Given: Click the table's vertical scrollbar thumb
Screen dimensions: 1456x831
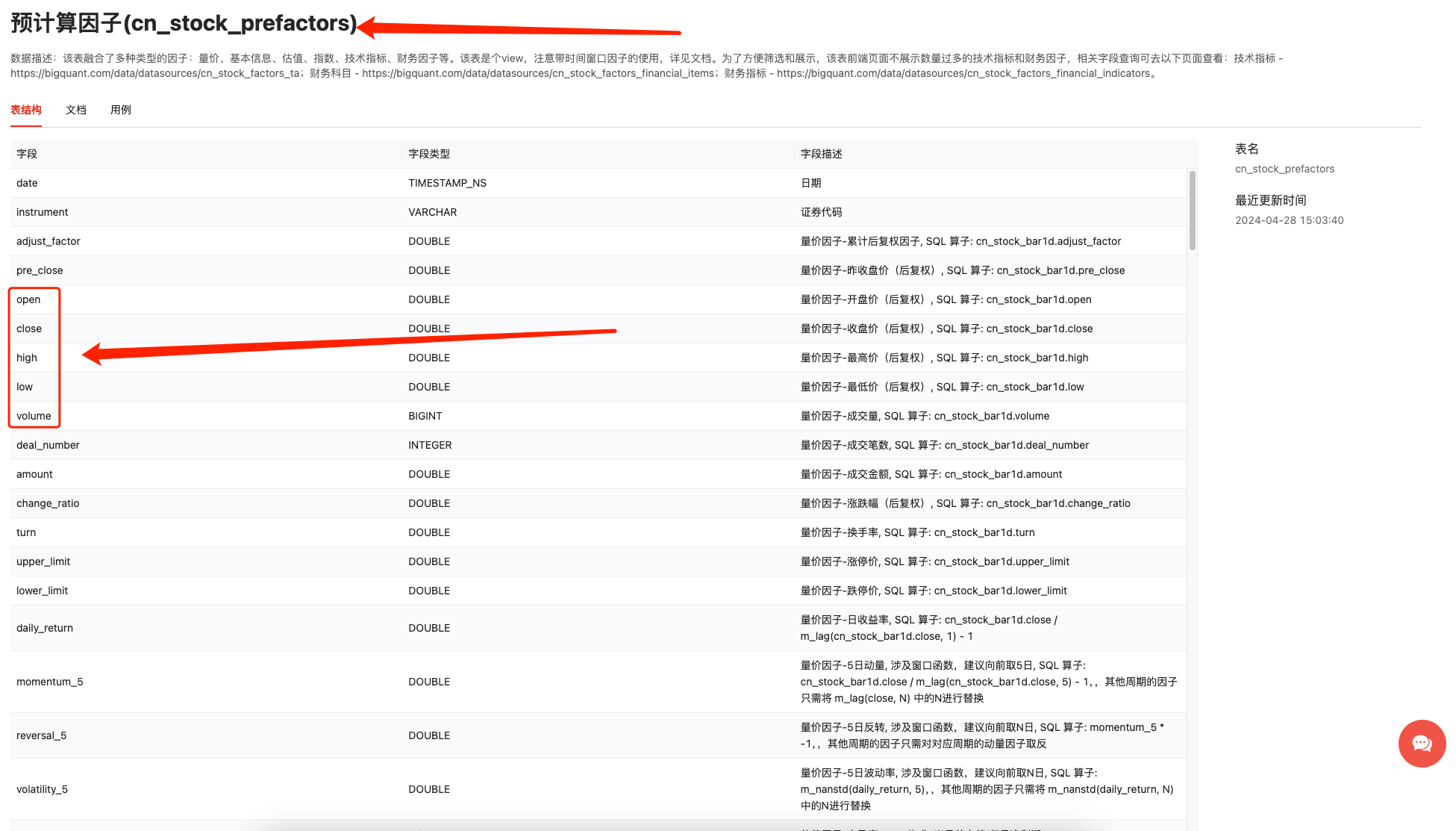Looking at the screenshot, I should (x=1192, y=211).
